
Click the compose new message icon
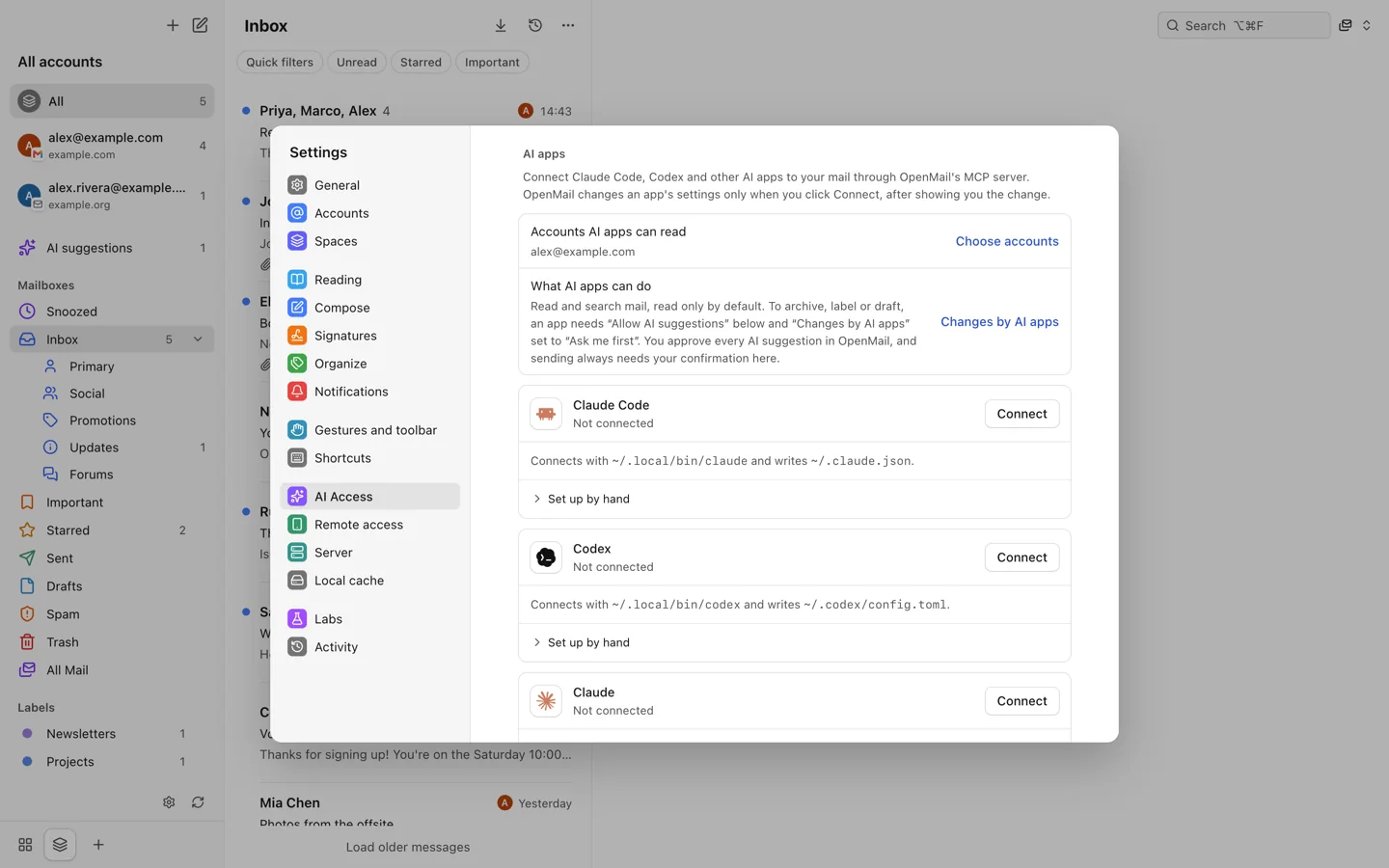(200, 25)
